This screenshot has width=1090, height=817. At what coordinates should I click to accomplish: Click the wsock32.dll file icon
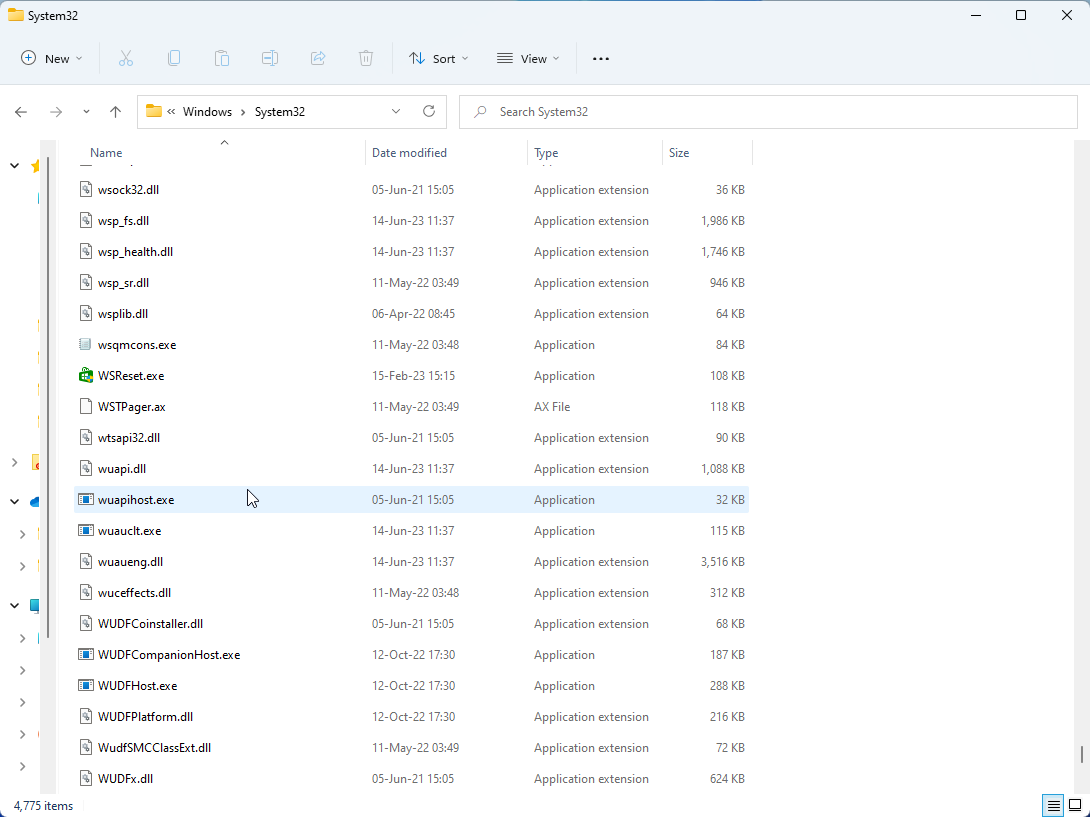coord(86,189)
